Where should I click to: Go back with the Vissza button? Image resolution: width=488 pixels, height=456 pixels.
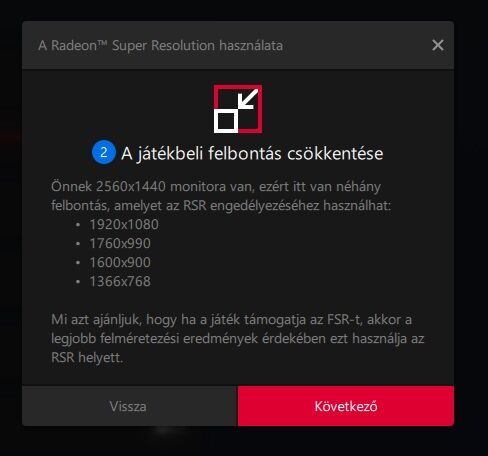pos(130,406)
